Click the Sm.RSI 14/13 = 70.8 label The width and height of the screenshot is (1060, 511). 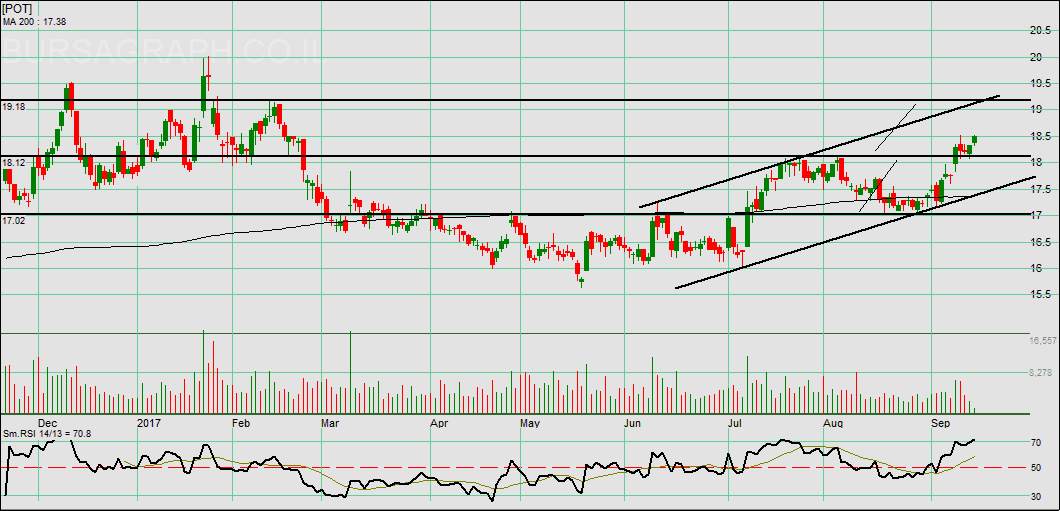tap(47, 433)
